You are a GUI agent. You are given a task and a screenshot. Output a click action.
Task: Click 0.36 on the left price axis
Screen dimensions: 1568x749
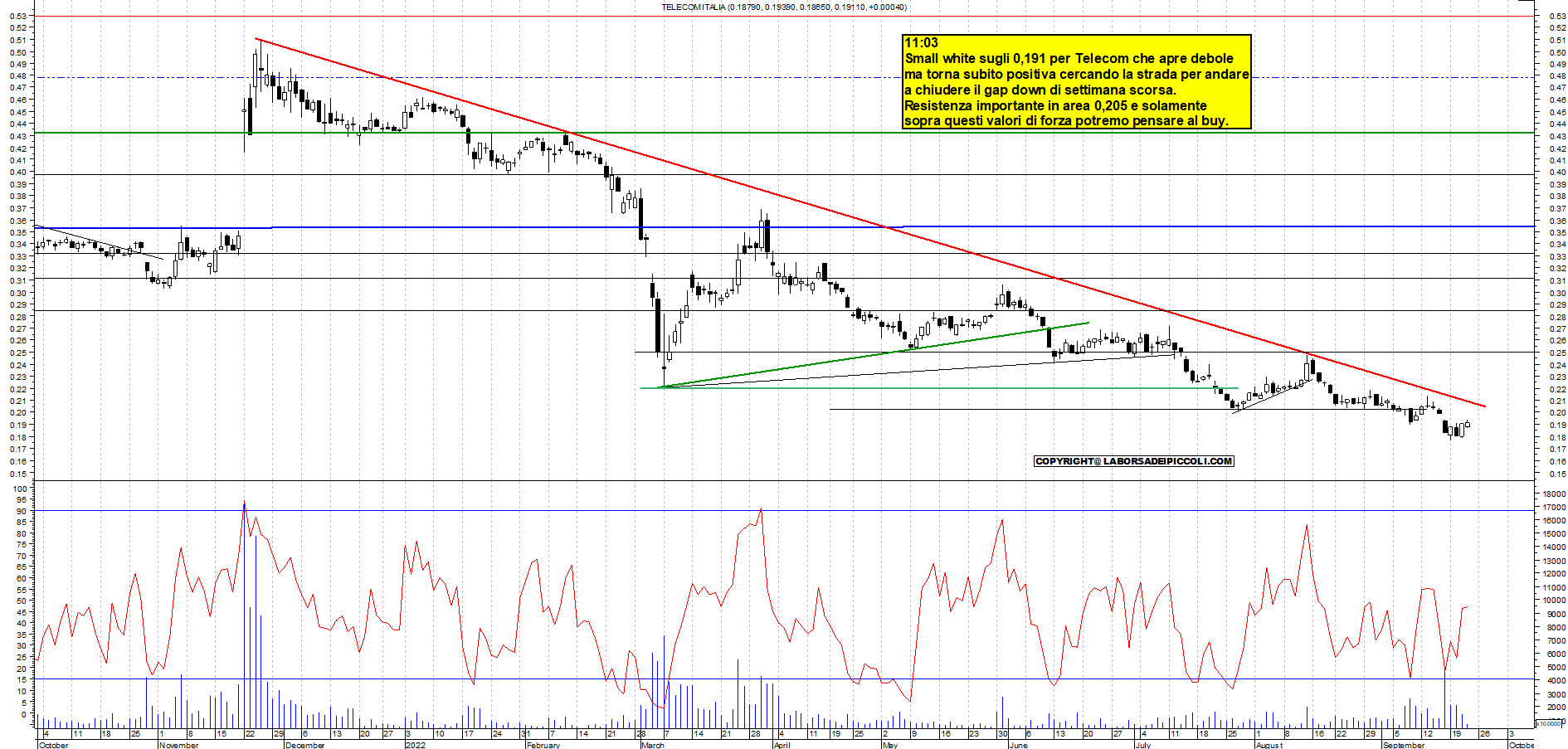pos(18,221)
